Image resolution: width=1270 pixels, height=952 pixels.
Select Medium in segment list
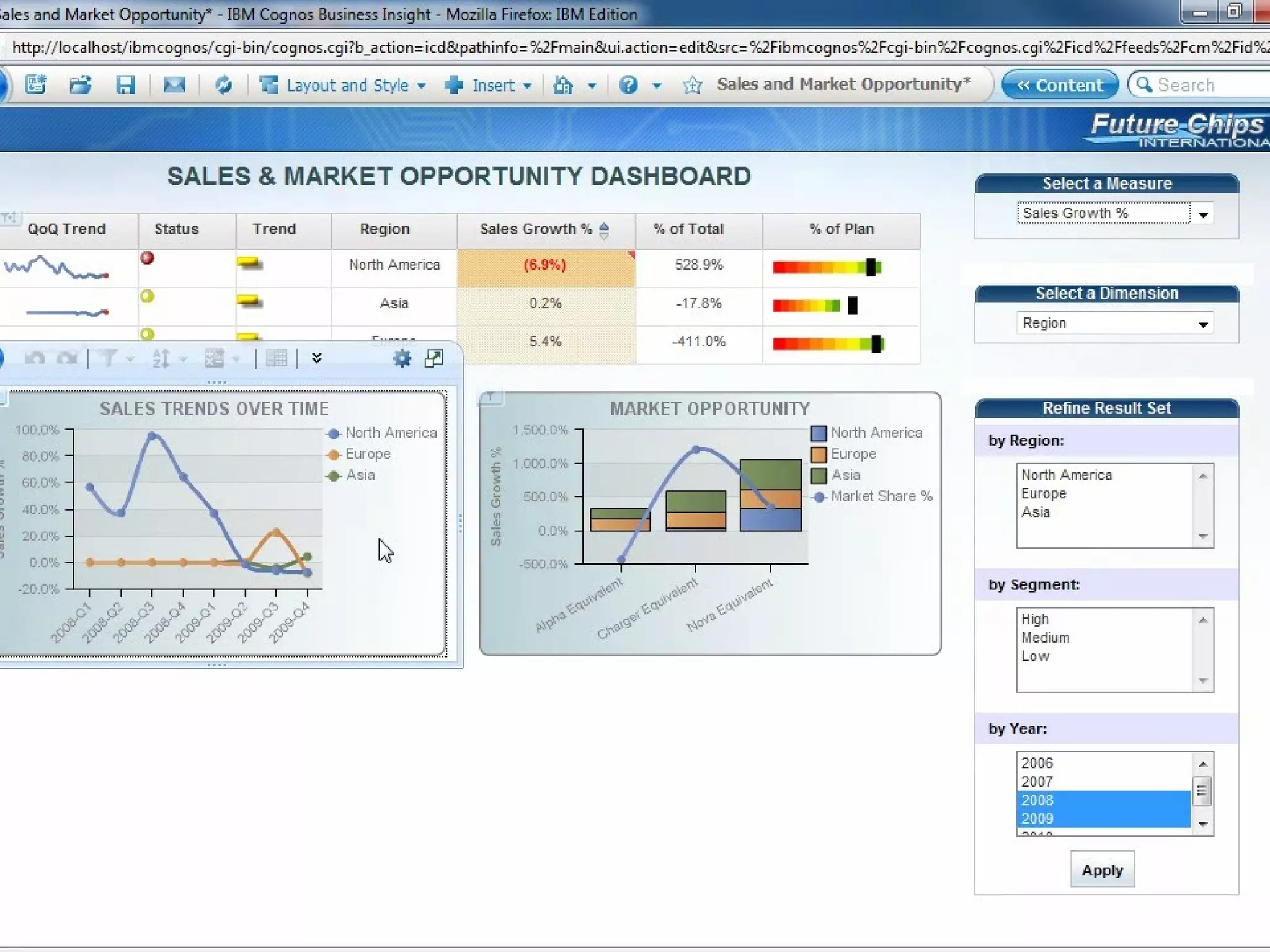[1046, 637]
